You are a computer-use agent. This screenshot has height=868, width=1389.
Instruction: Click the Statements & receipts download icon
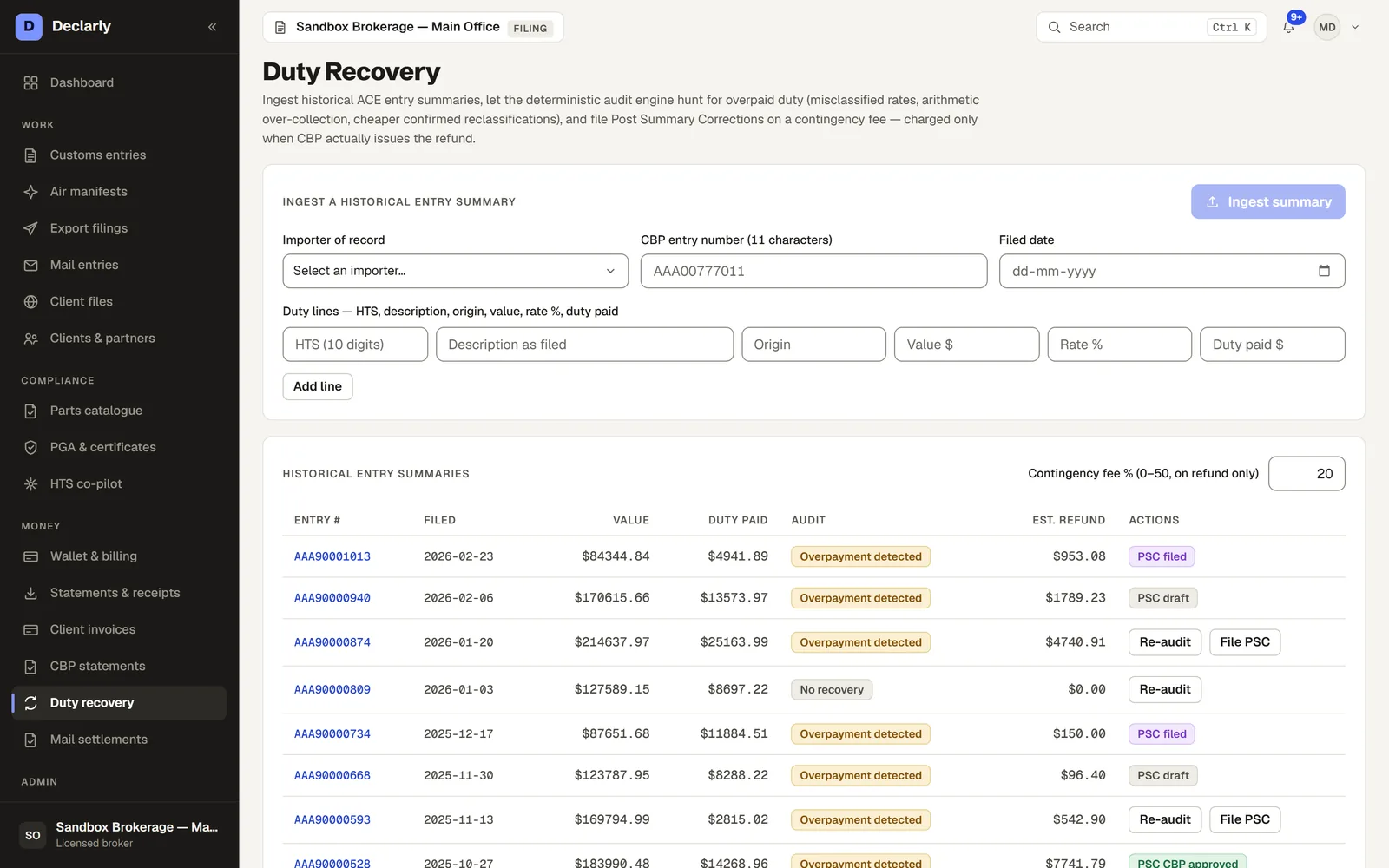tap(30, 593)
